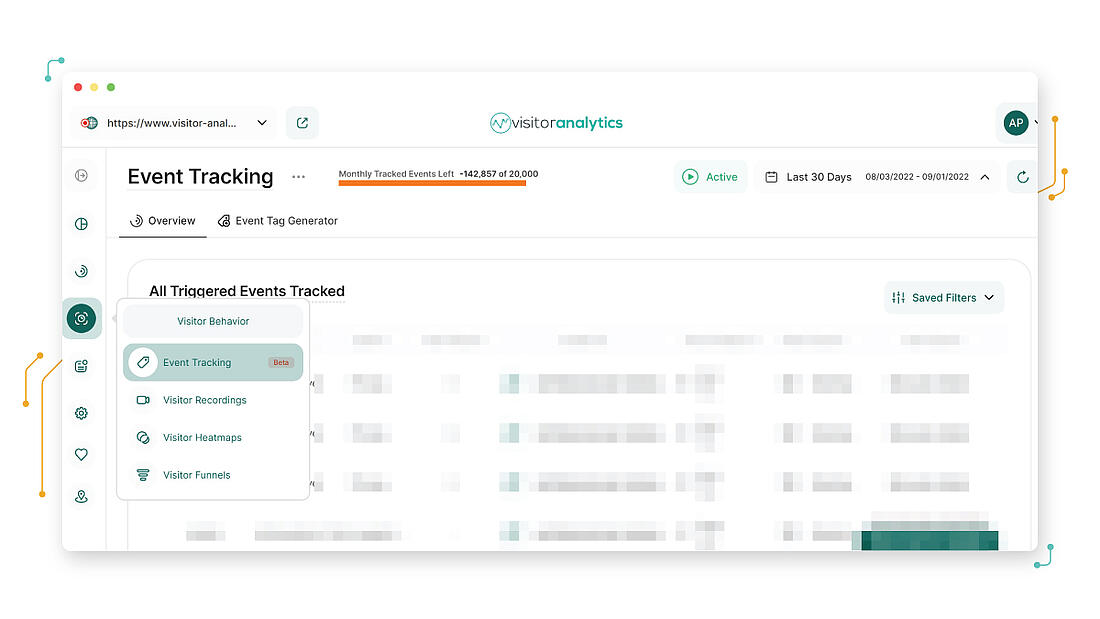Open website in new tab icon
Viewport: 1100px width, 619px height.
click(x=302, y=123)
